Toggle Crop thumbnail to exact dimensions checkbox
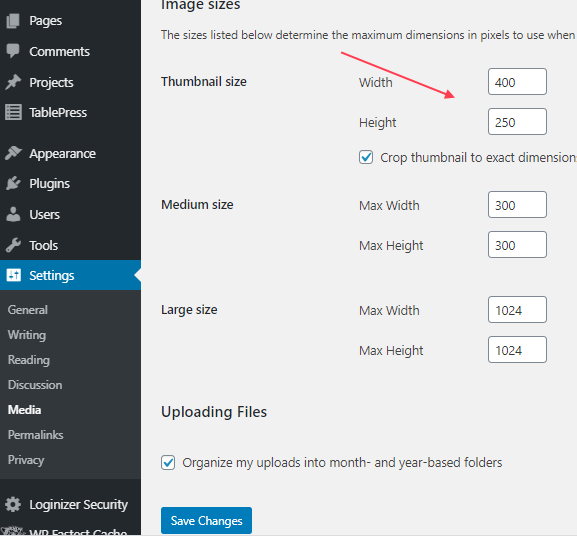 [x=366, y=157]
